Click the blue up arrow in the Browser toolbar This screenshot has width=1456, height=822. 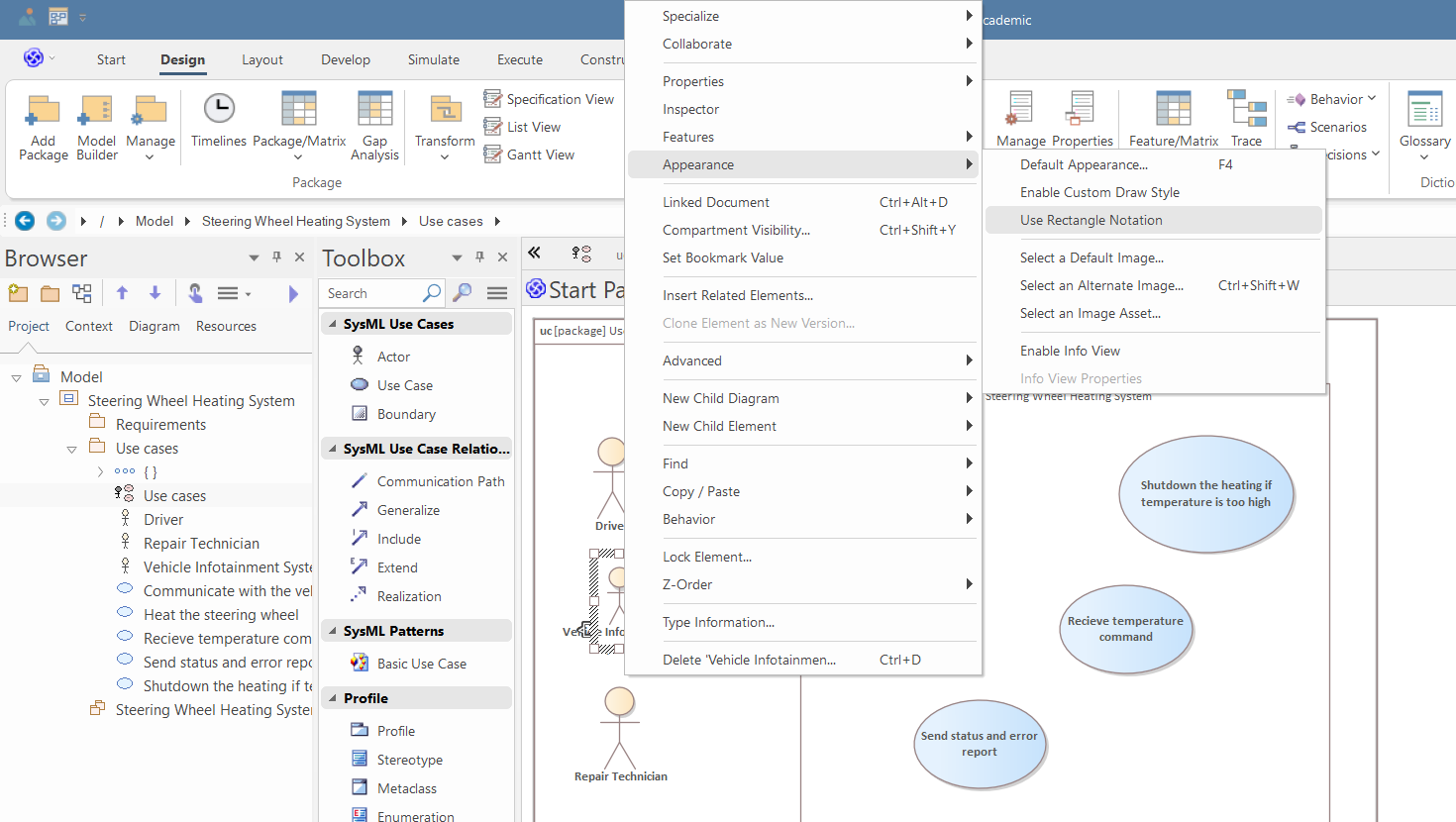pyautogui.click(x=122, y=293)
